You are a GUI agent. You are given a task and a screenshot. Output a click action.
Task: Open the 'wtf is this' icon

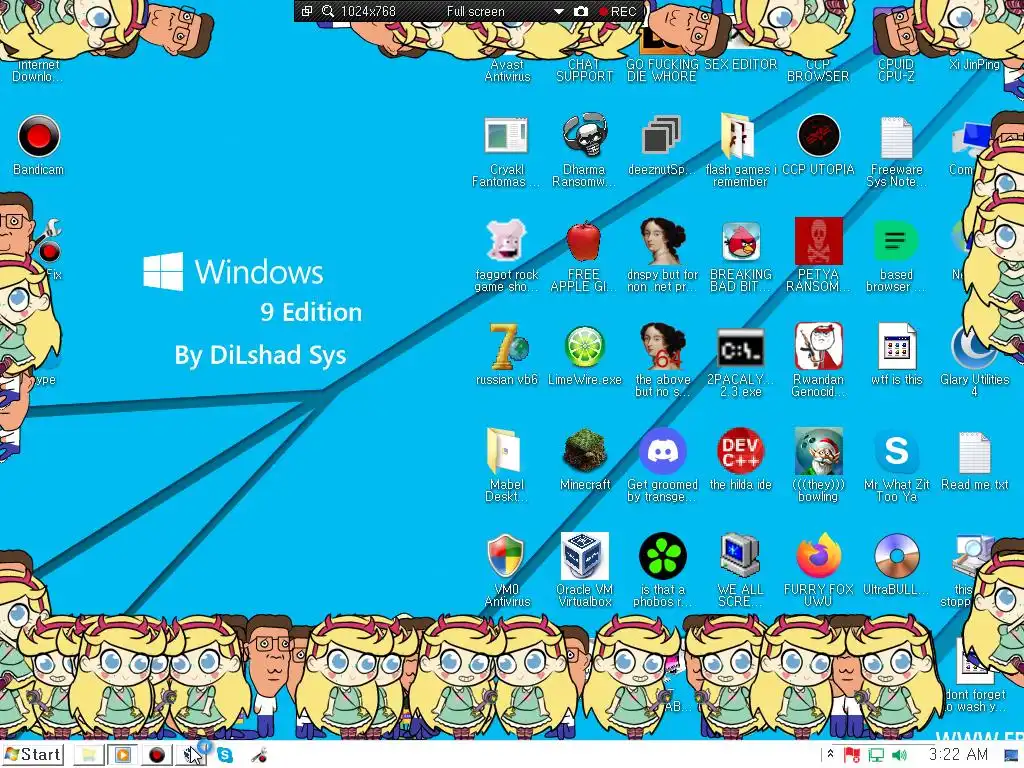pos(897,346)
